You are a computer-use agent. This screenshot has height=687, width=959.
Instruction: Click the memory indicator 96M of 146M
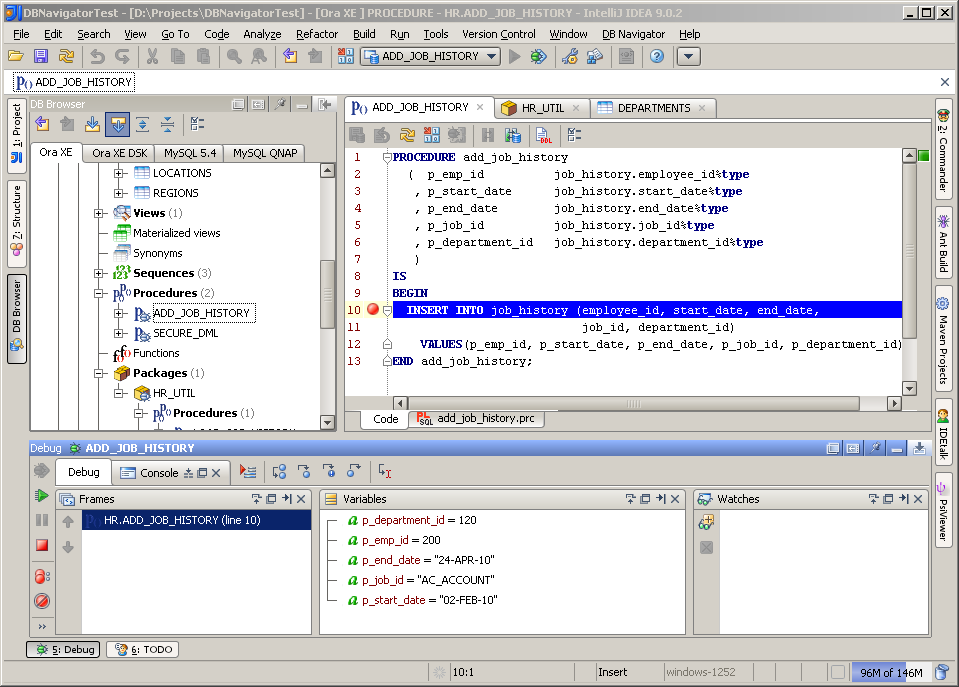[890, 672]
